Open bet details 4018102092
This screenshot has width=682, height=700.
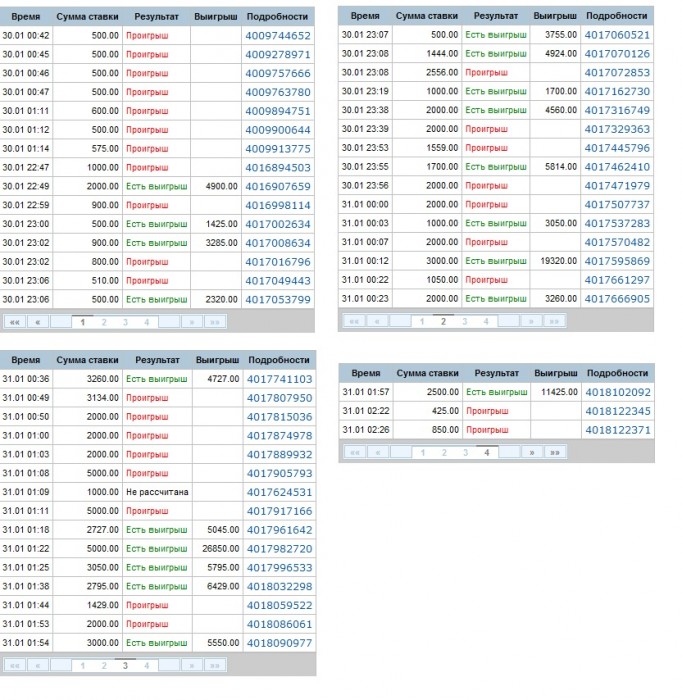[618, 392]
